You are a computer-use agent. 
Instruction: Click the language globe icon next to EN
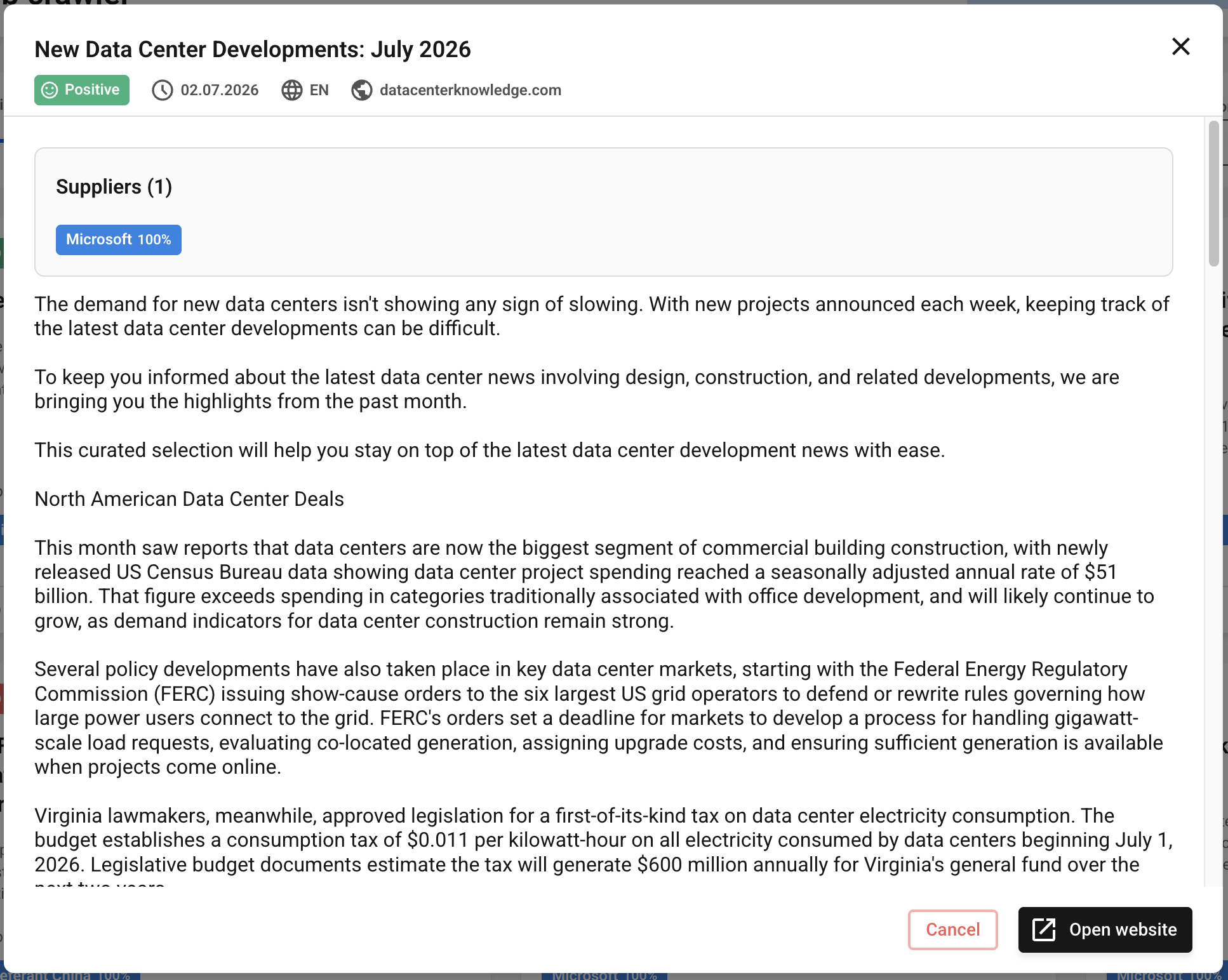coord(292,90)
